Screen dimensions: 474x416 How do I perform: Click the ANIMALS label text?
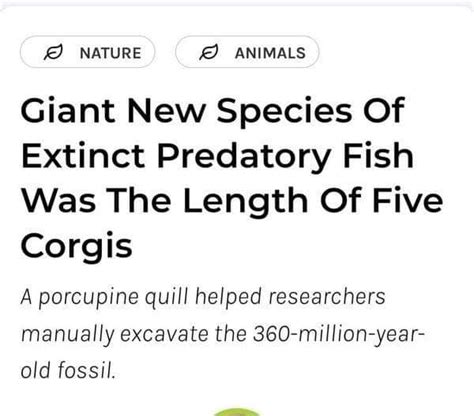coord(270,53)
